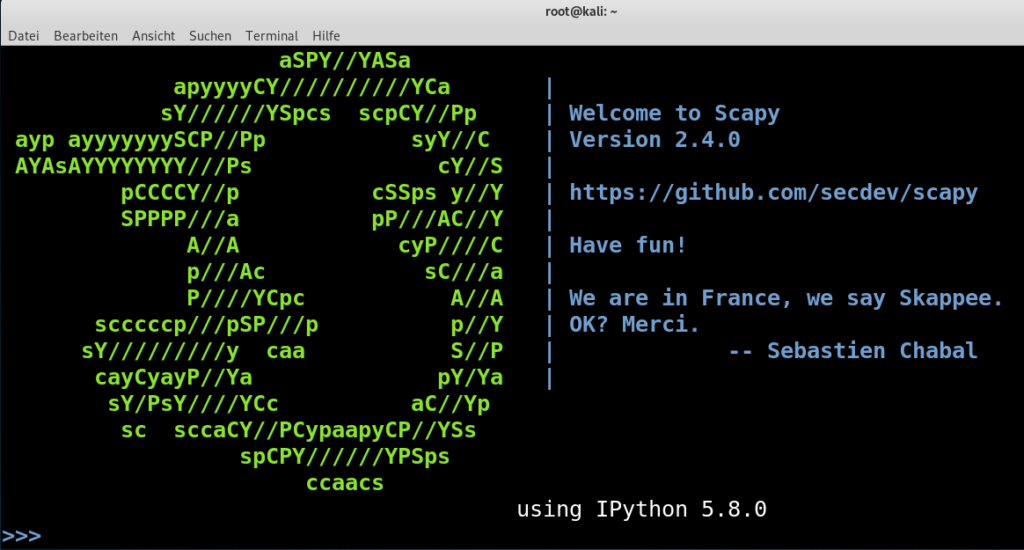
Task: Open the Terminal menu
Action: [272, 36]
